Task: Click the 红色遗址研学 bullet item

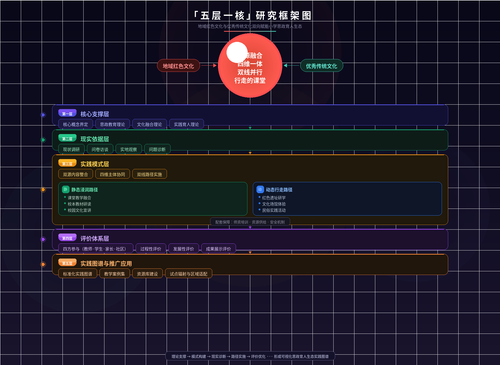Action: [274, 198]
